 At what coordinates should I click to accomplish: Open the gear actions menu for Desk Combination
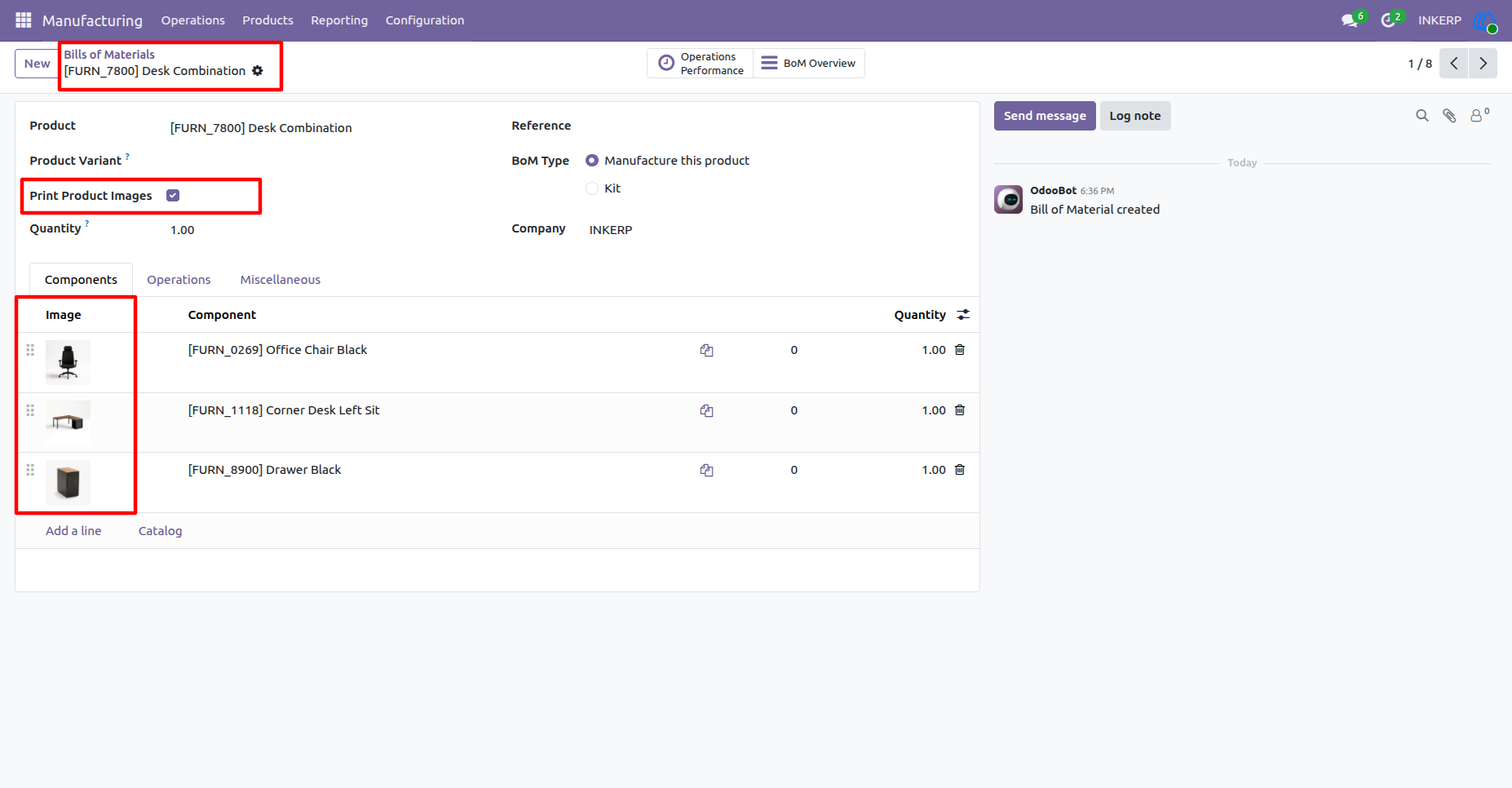[x=258, y=71]
